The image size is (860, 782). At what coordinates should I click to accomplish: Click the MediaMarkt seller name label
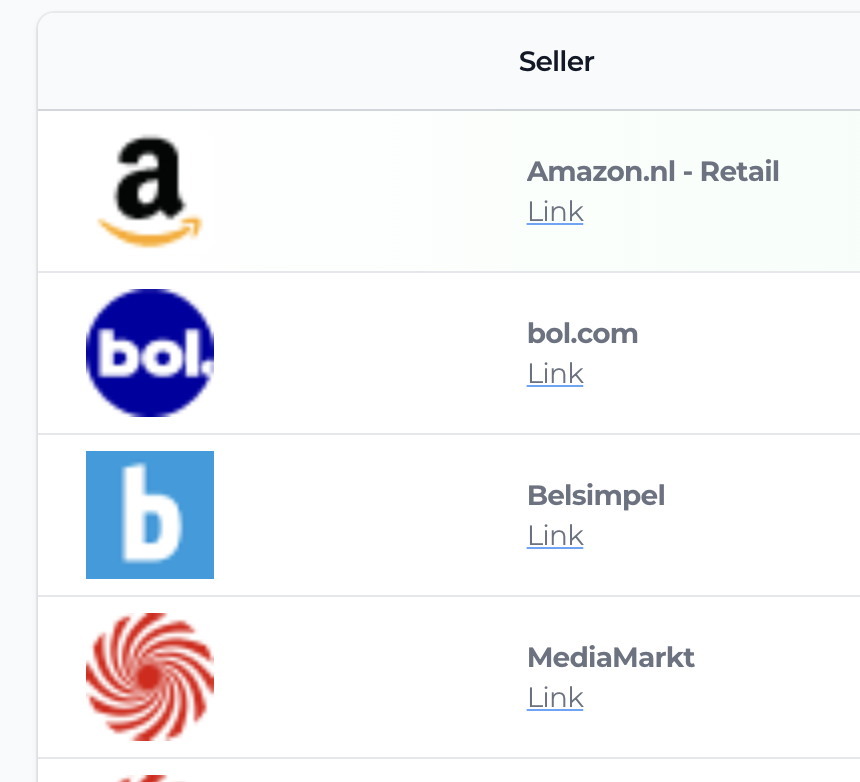click(611, 657)
